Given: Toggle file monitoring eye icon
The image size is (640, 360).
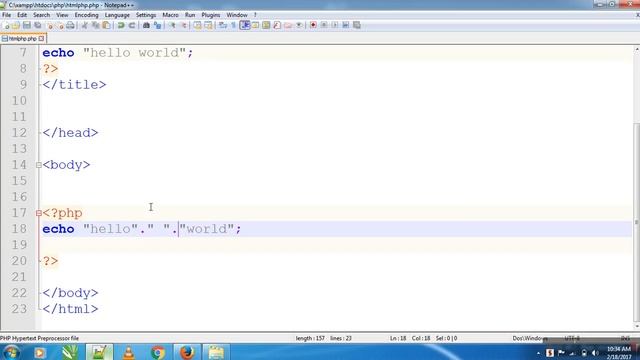Looking at the screenshot, I should click(299, 25).
